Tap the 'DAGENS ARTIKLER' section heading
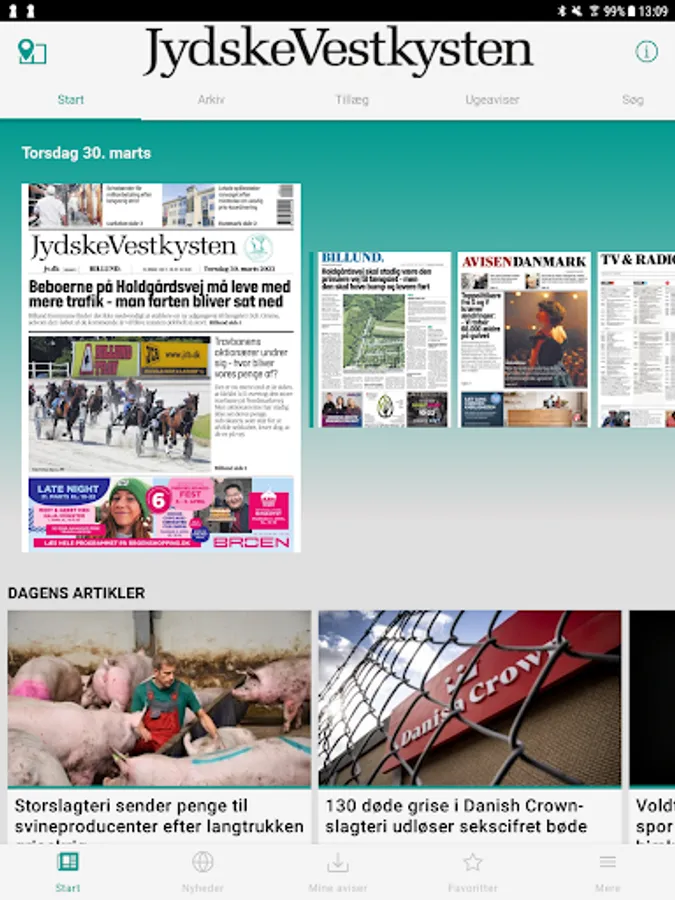 [76, 593]
